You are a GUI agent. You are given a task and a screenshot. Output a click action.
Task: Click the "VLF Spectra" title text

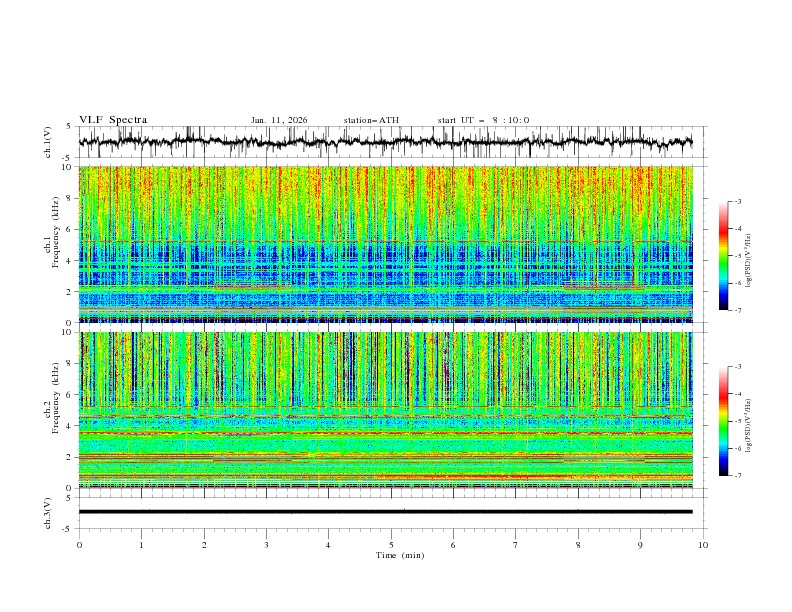[113, 120]
